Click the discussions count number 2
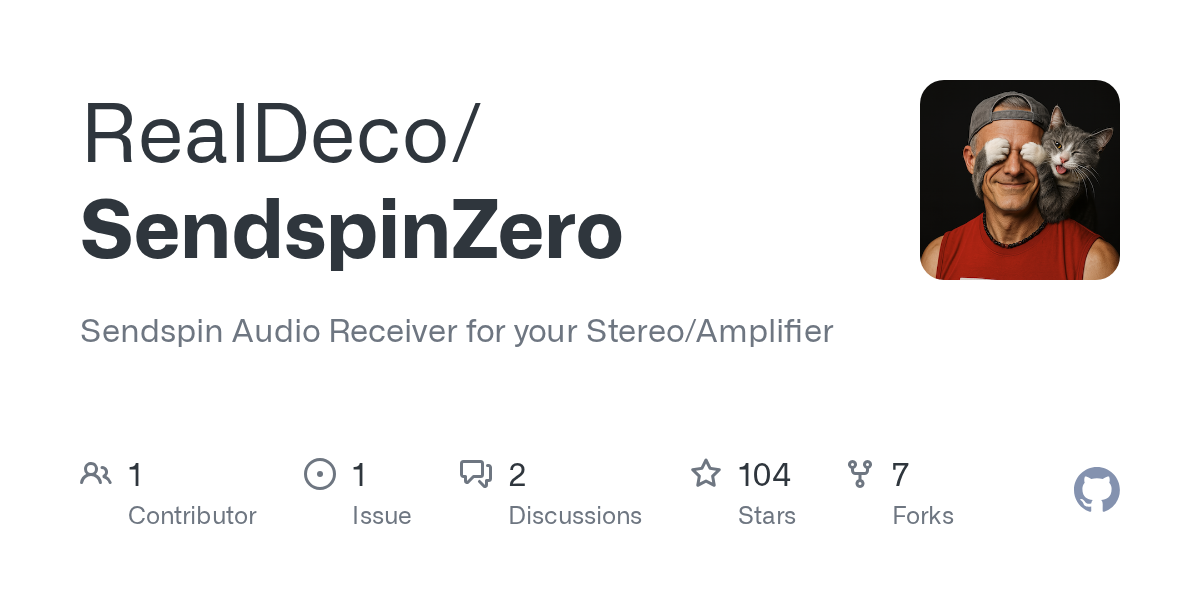 click(x=517, y=475)
